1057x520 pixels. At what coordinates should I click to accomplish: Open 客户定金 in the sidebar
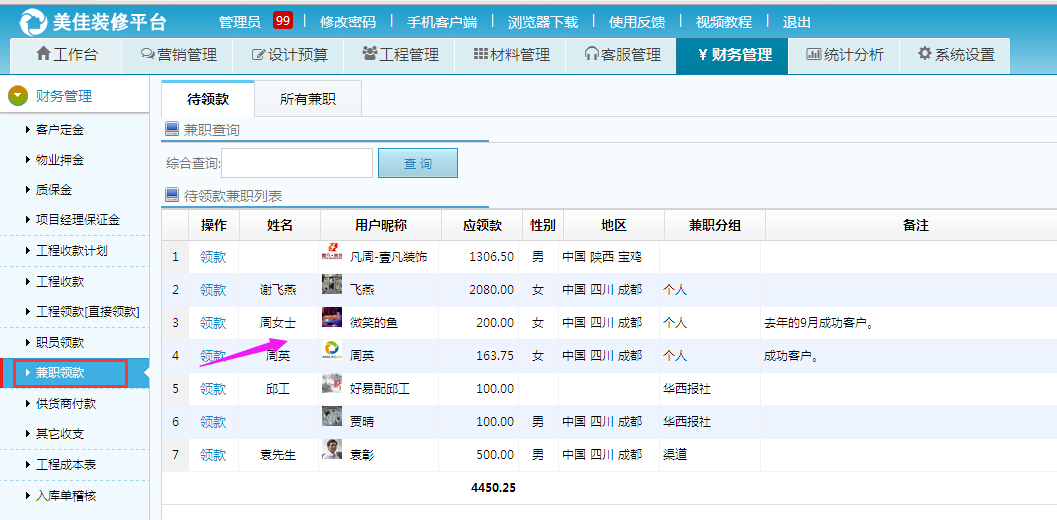(60, 130)
